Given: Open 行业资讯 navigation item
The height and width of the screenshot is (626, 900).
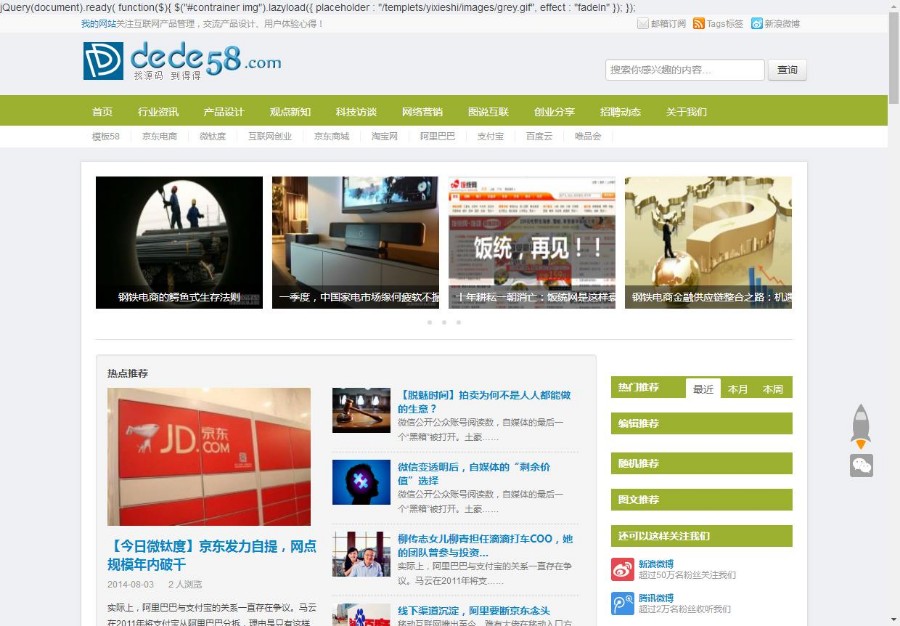Looking at the screenshot, I should [x=158, y=111].
